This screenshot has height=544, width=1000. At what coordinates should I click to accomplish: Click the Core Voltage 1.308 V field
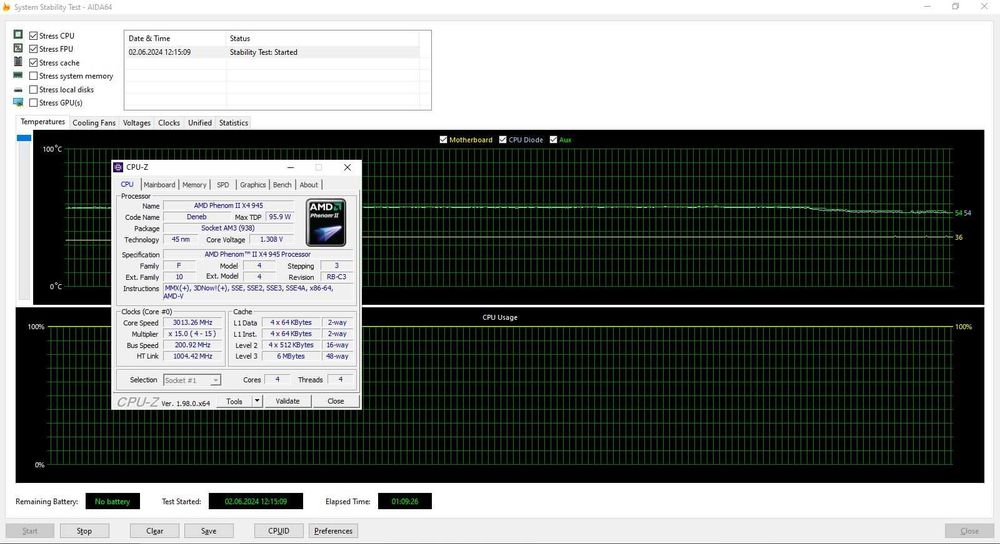click(272, 239)
